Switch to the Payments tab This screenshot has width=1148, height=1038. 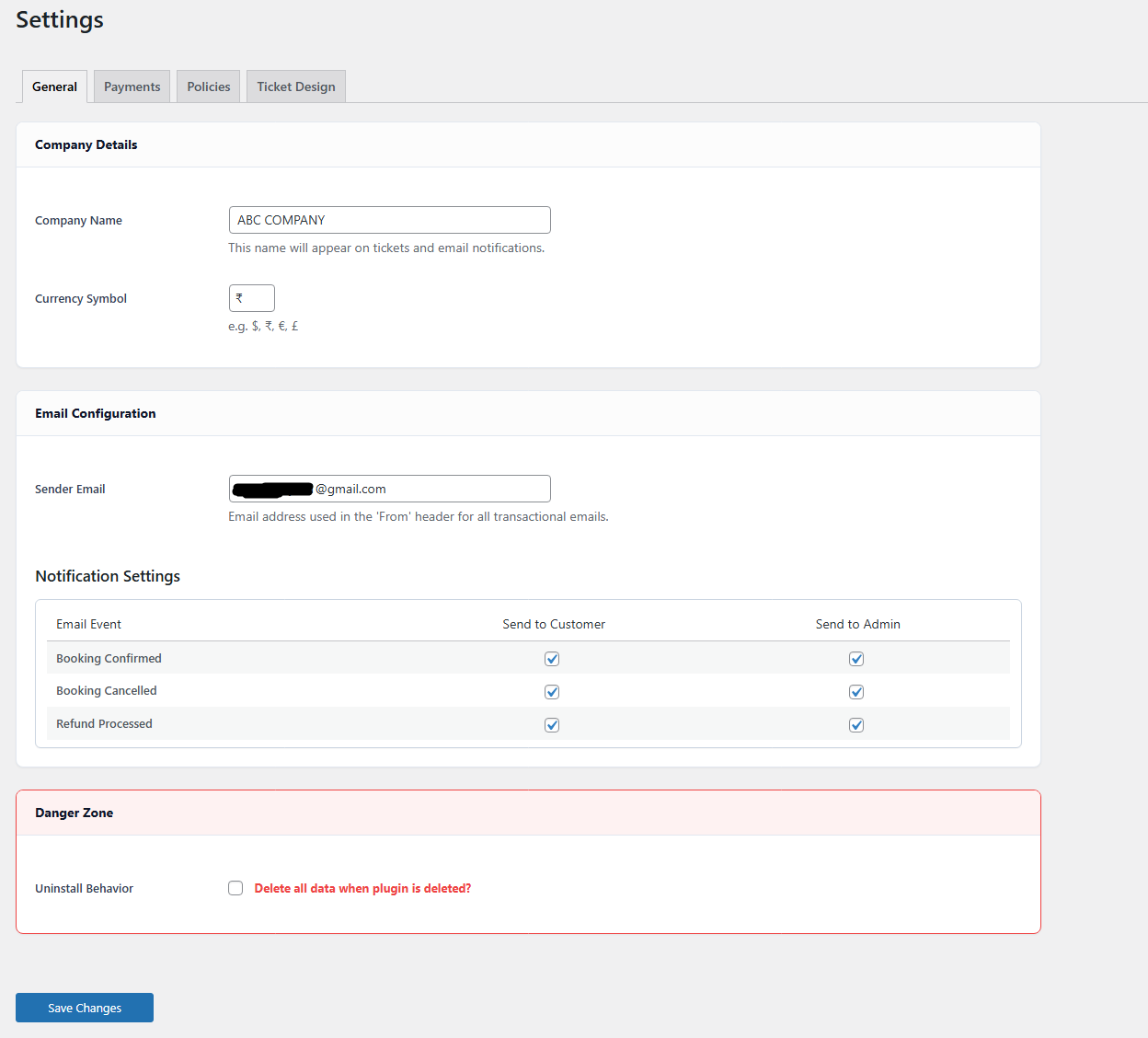point(131,86)
